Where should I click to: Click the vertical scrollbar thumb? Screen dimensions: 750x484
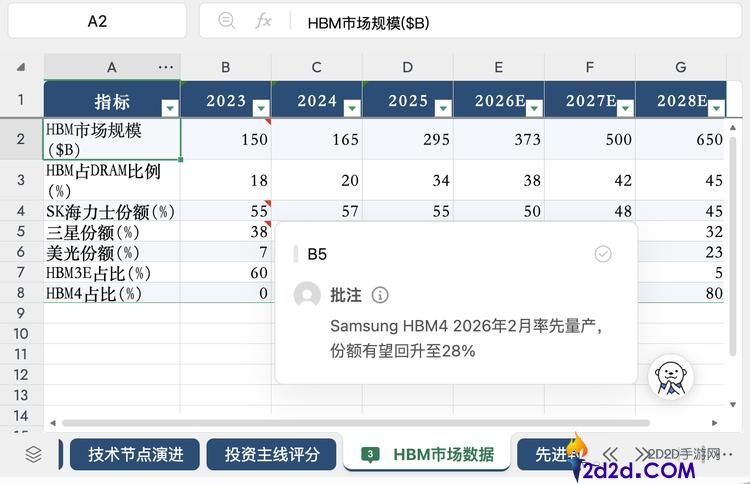(x=732, y=246)
